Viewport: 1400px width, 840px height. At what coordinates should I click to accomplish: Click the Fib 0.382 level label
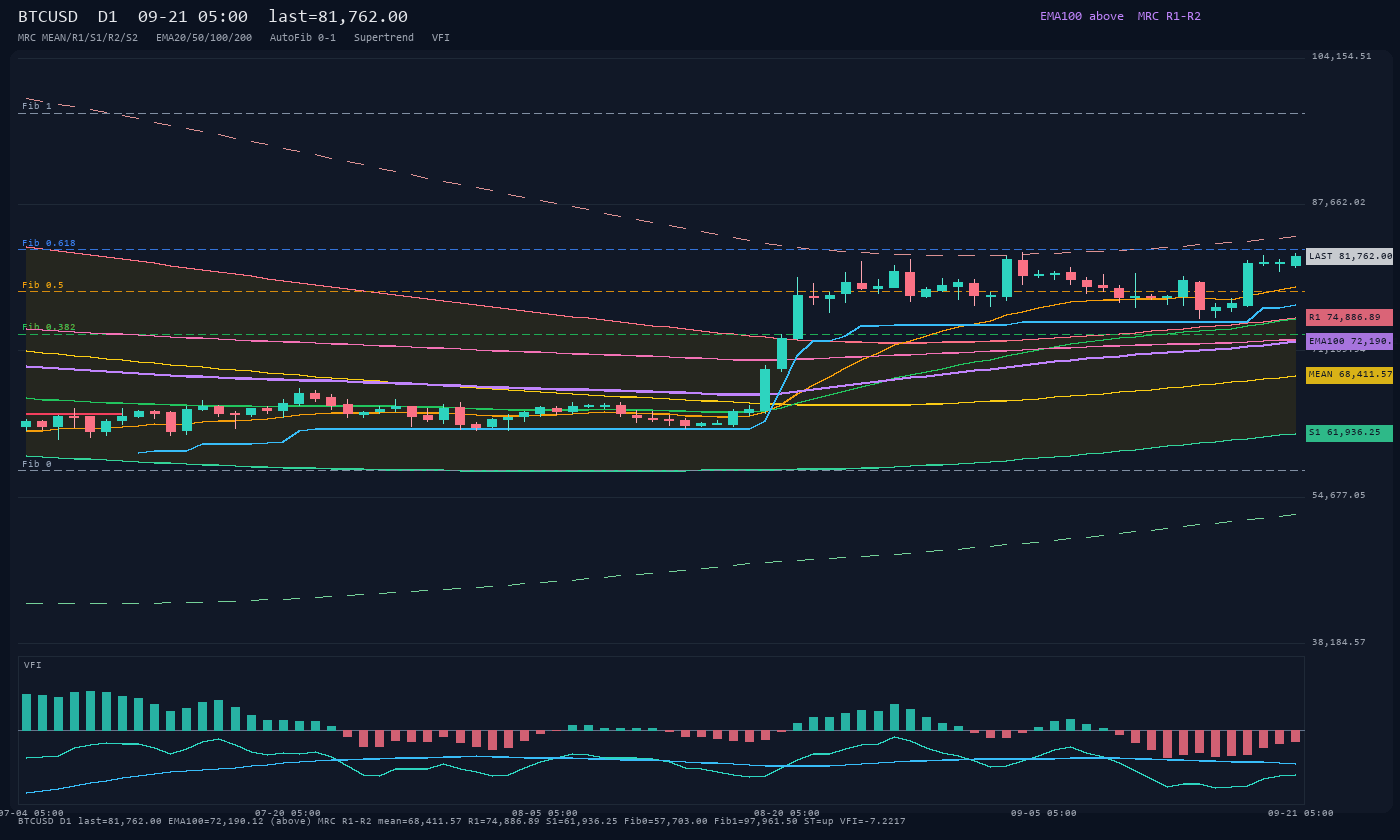tap(49, 327)
